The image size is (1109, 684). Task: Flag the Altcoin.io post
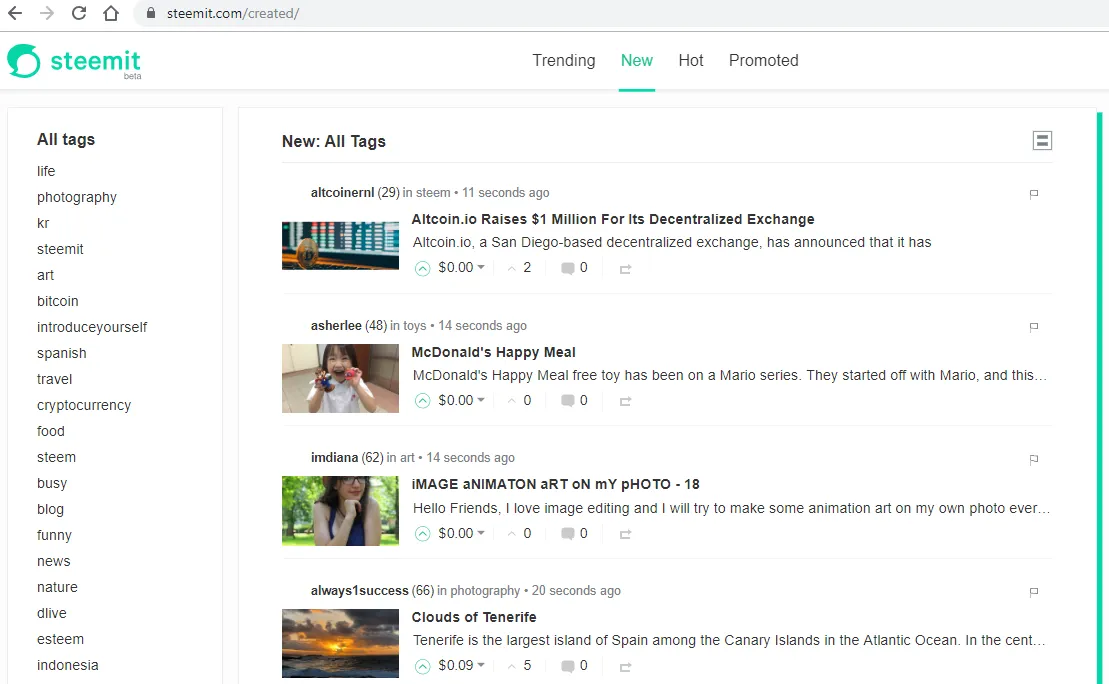(x=1033, y=194)
